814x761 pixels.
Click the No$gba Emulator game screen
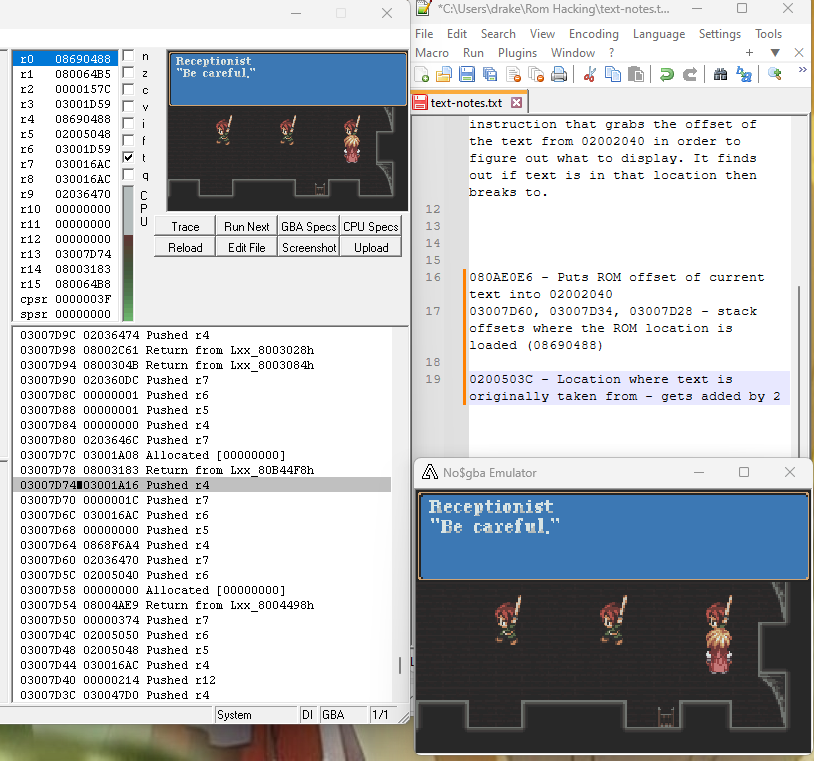[x=613, y=622]
